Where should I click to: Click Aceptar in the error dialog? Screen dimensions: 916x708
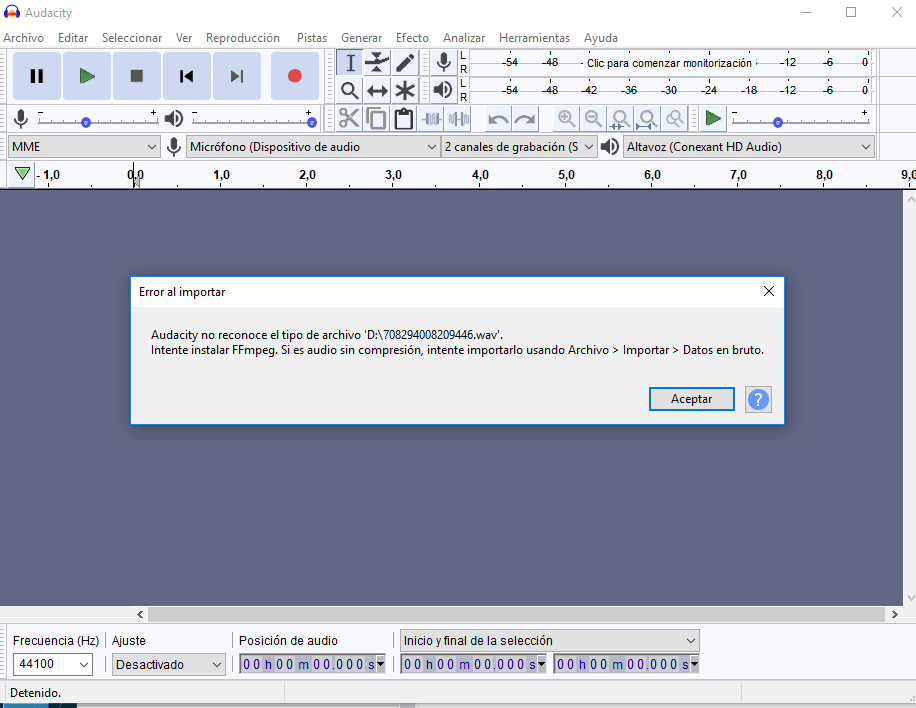[x=692, y=399]
